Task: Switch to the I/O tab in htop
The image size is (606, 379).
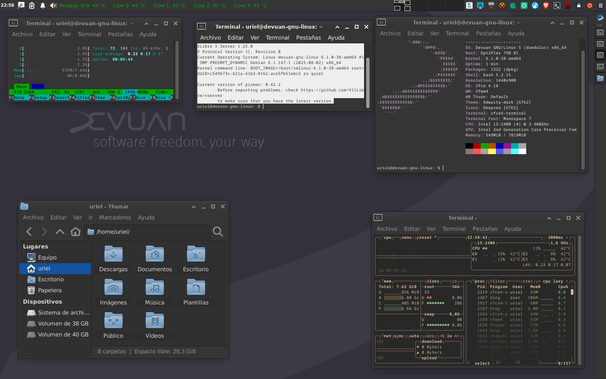Action: coord(38,86)
